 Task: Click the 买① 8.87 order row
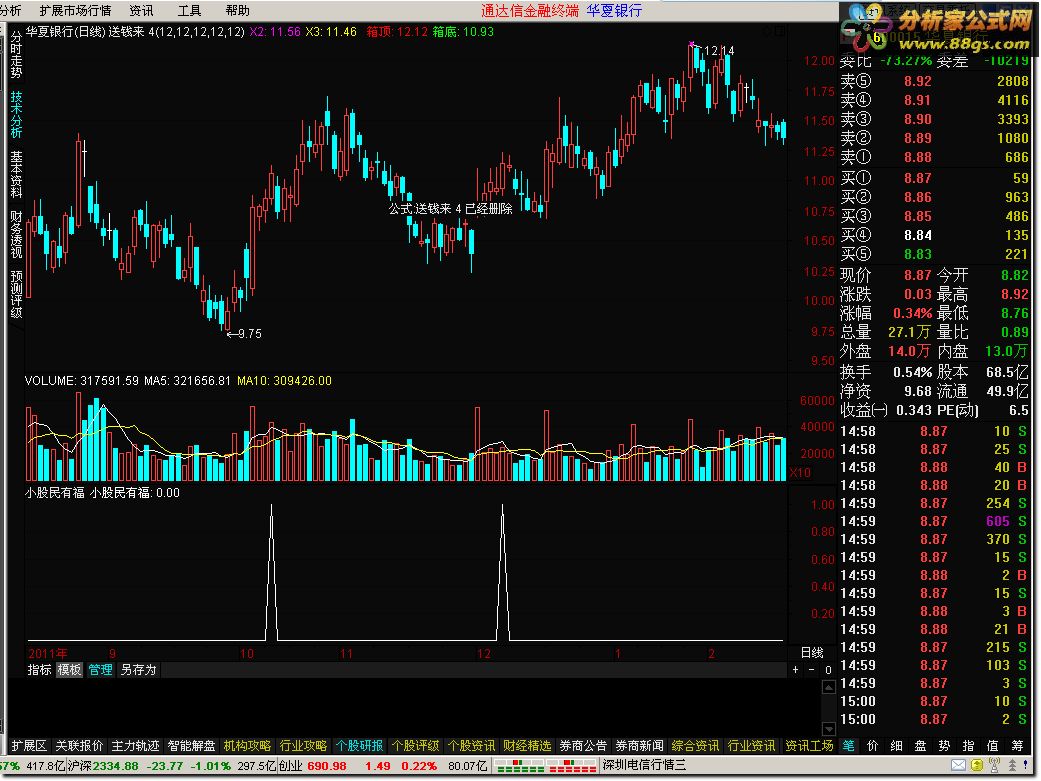(935, 178)
